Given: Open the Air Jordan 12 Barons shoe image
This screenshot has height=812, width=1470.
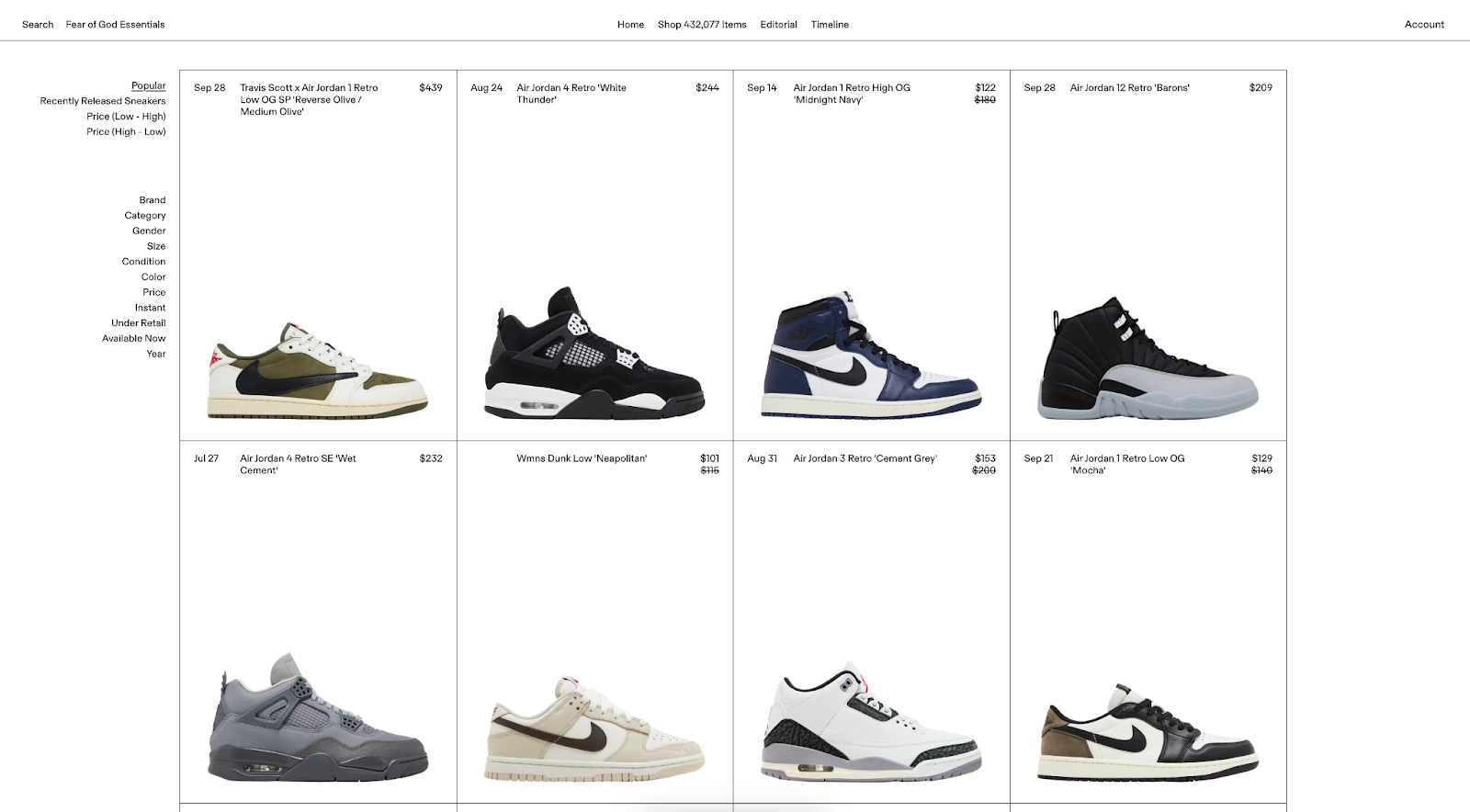Looking at the screenshot, I should [1148, 358].
